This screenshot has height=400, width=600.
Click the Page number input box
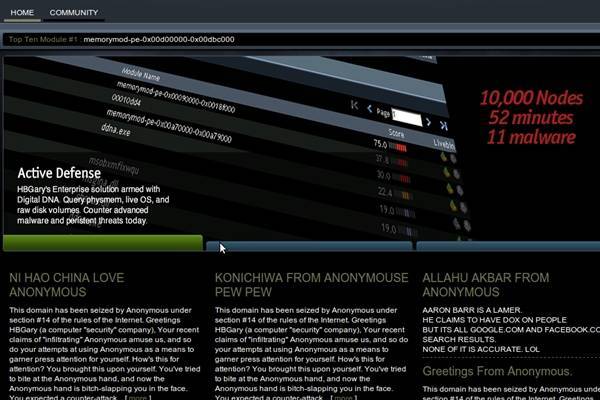click(x=406, y=118)
